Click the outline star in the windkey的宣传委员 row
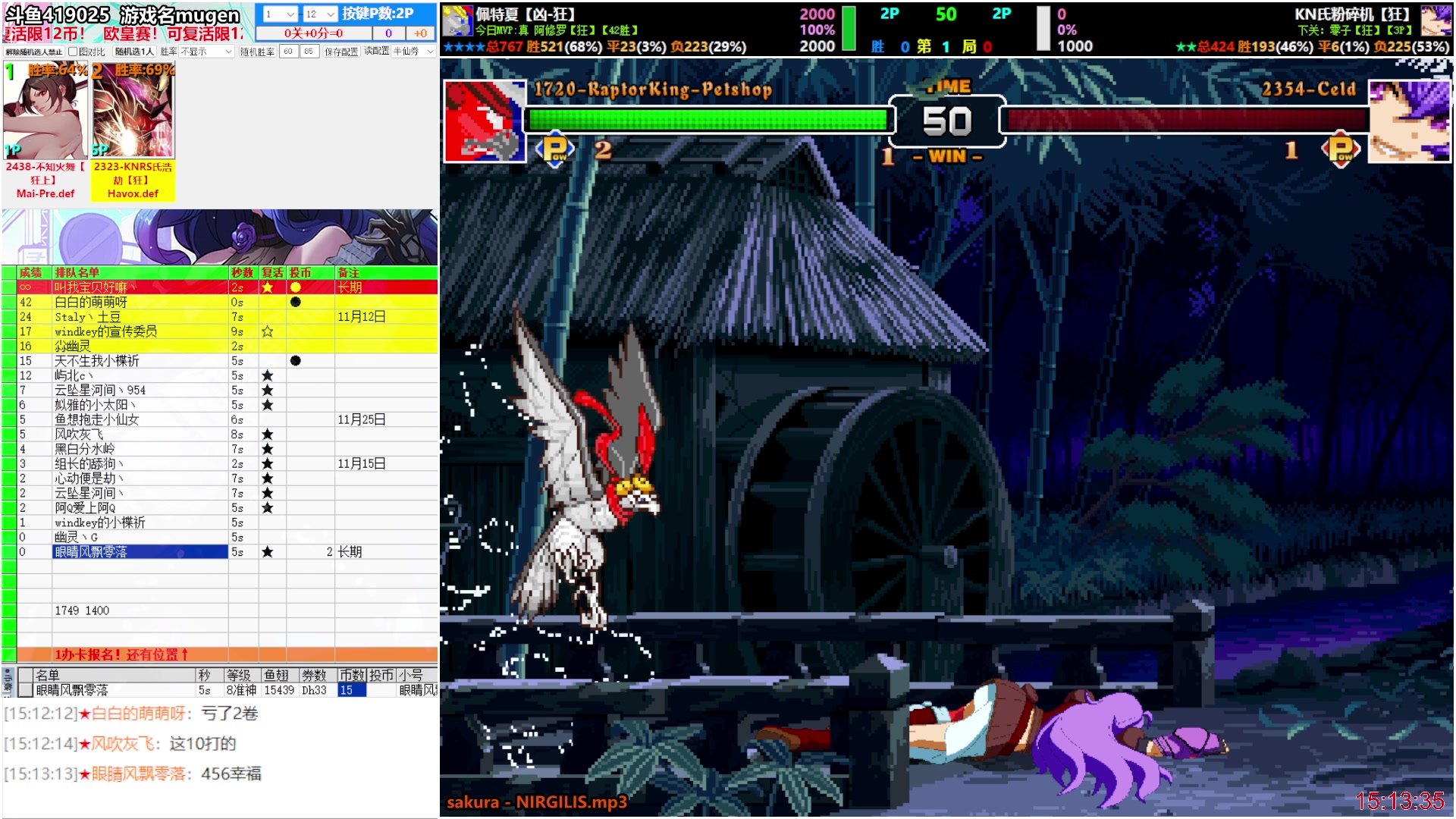 [x=268, y=331]
